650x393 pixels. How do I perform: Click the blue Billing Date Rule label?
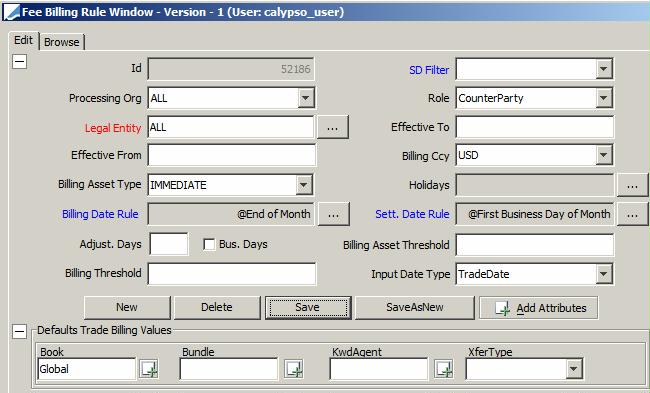click(x=100, y=214)
